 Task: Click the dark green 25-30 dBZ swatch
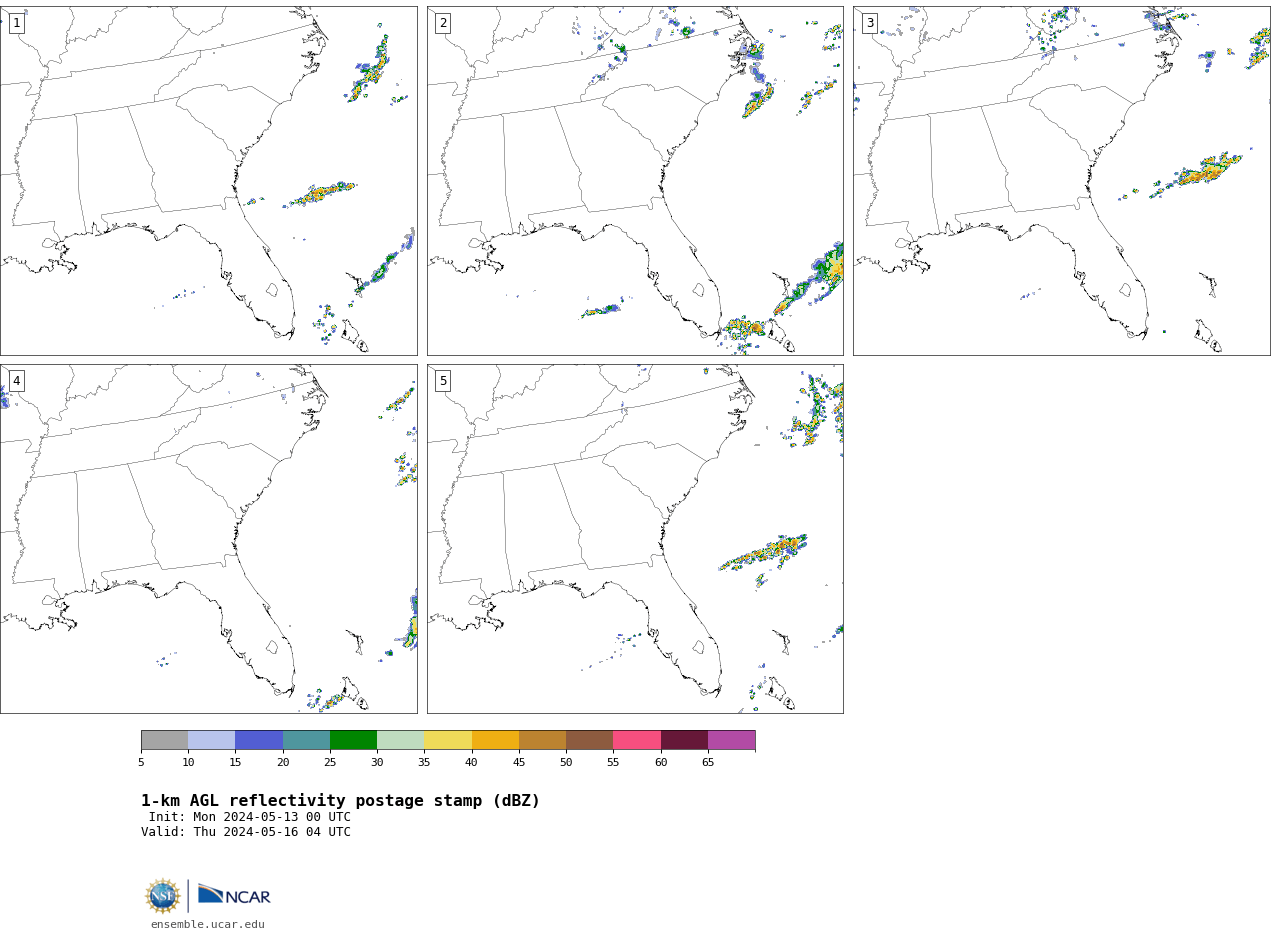(353, 740)
